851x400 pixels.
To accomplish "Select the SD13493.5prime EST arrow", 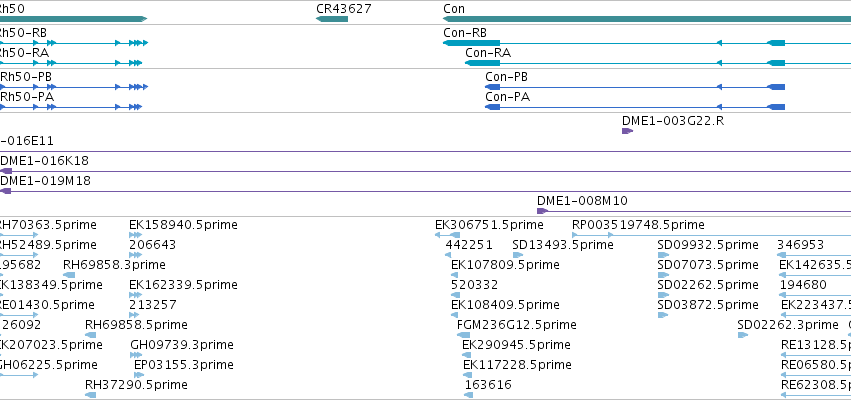I will click(518, 255).
